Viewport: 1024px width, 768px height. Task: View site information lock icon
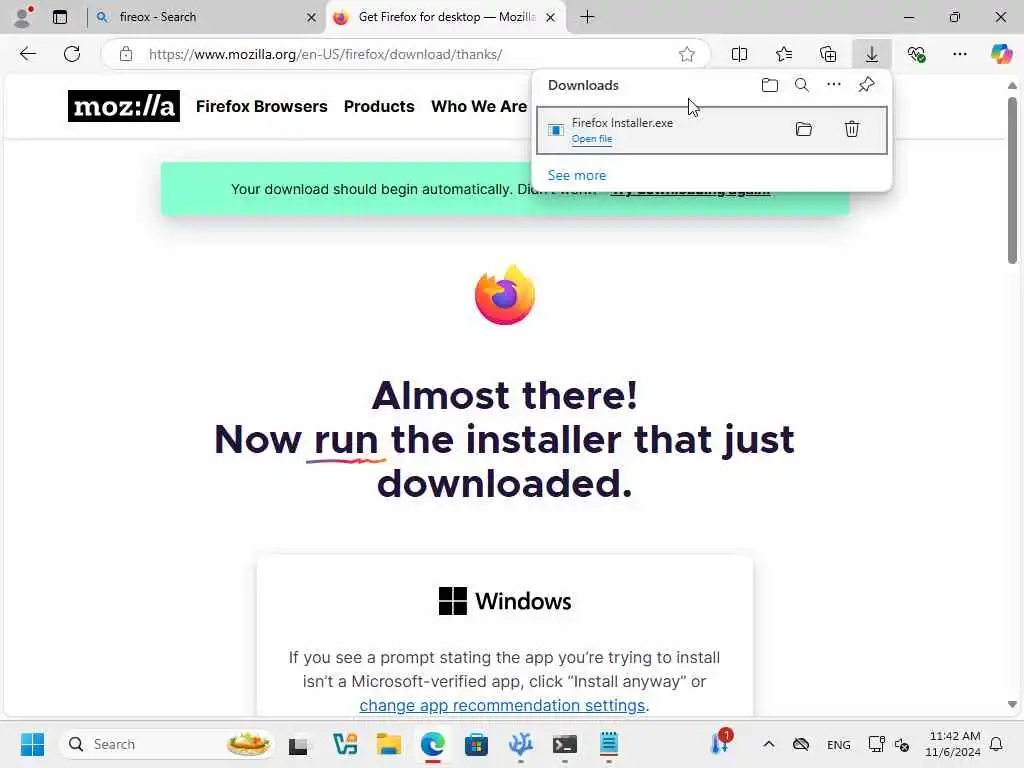tap(126, 54)
